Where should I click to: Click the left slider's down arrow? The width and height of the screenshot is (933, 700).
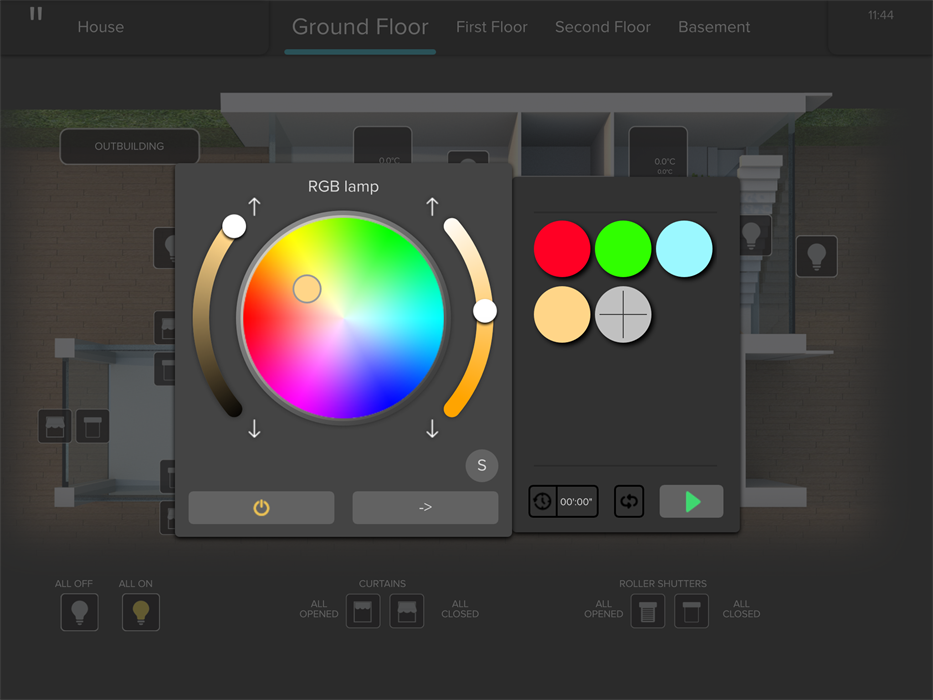pyautogui.click(x=254, y=429)
